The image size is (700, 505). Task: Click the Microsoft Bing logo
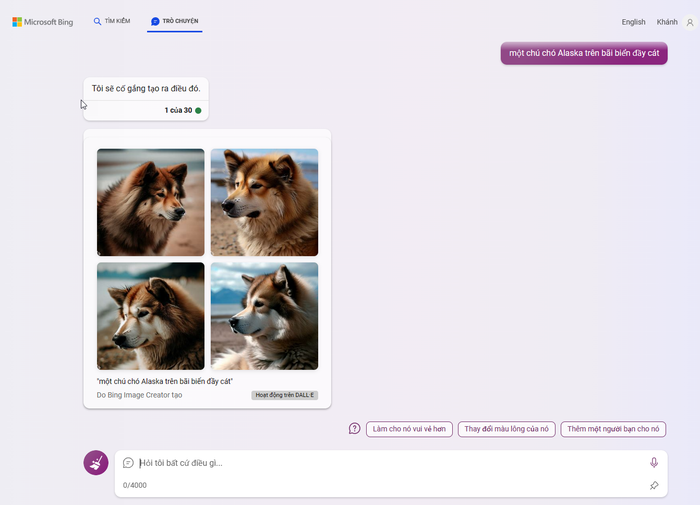[43, 22]
